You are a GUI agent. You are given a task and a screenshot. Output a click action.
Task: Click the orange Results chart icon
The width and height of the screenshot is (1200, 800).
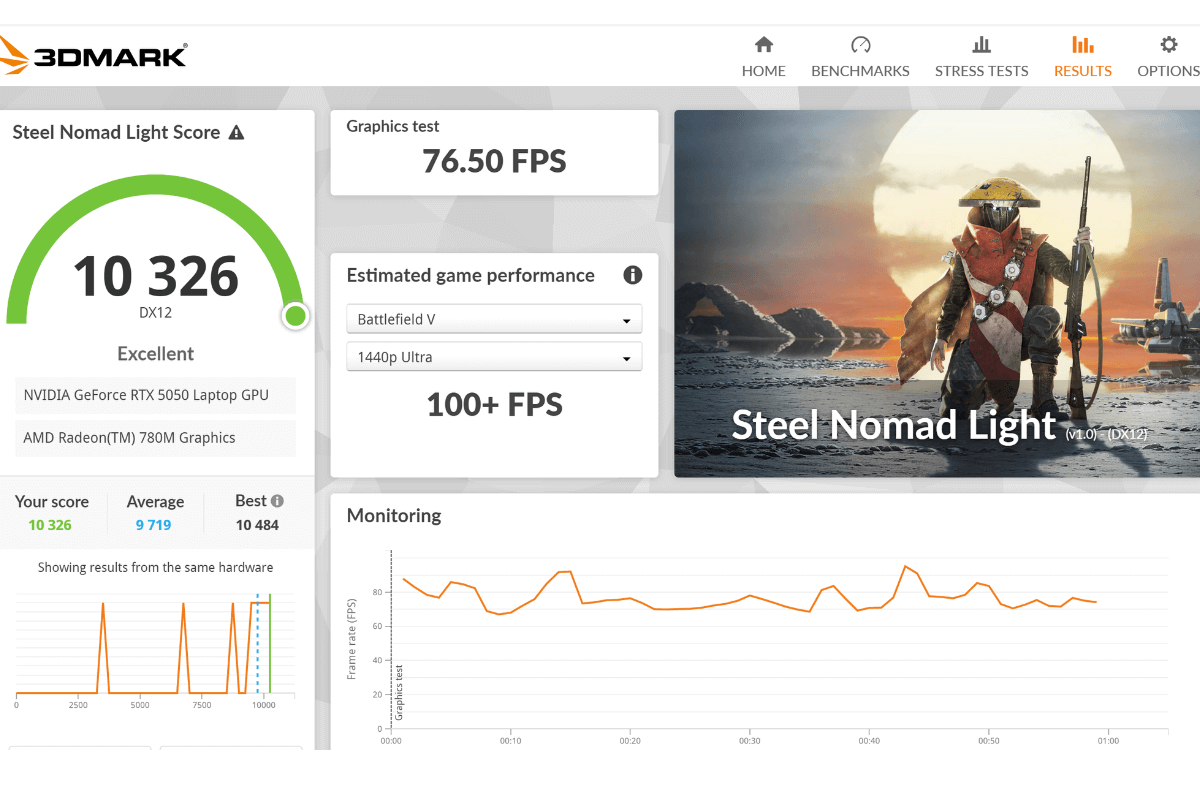(x=1082, y=44)
